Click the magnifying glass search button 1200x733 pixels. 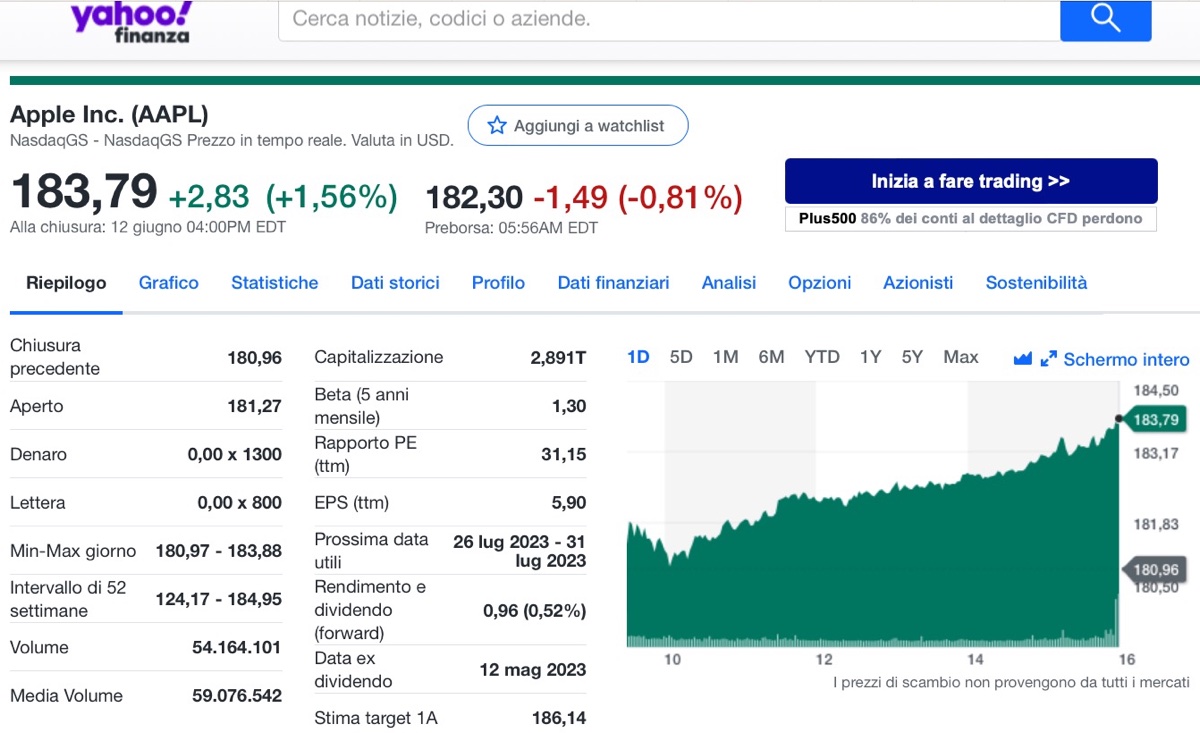point(1105,19)
